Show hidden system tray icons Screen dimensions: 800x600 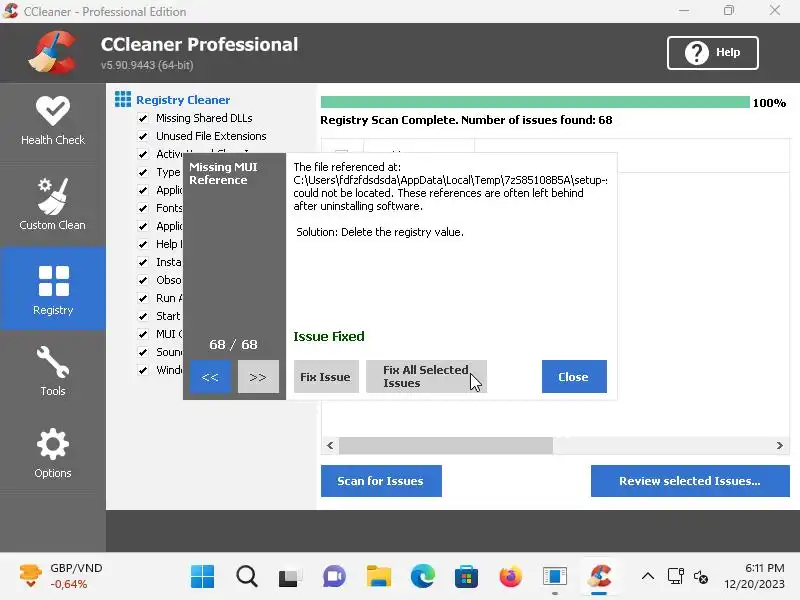(x=648, y=577)
